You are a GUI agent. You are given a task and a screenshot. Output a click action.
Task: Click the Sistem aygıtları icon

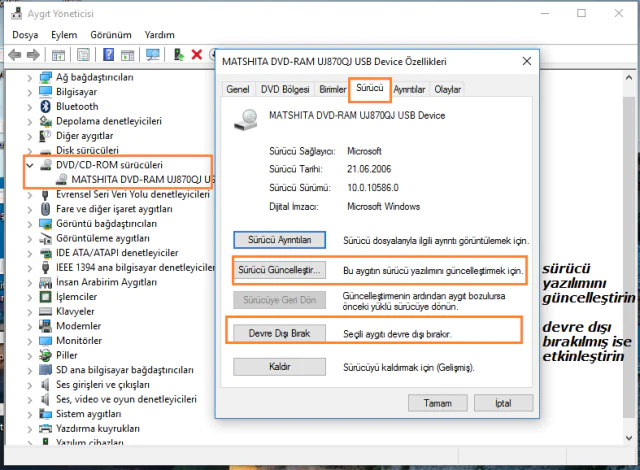click(x=45, y=414)
